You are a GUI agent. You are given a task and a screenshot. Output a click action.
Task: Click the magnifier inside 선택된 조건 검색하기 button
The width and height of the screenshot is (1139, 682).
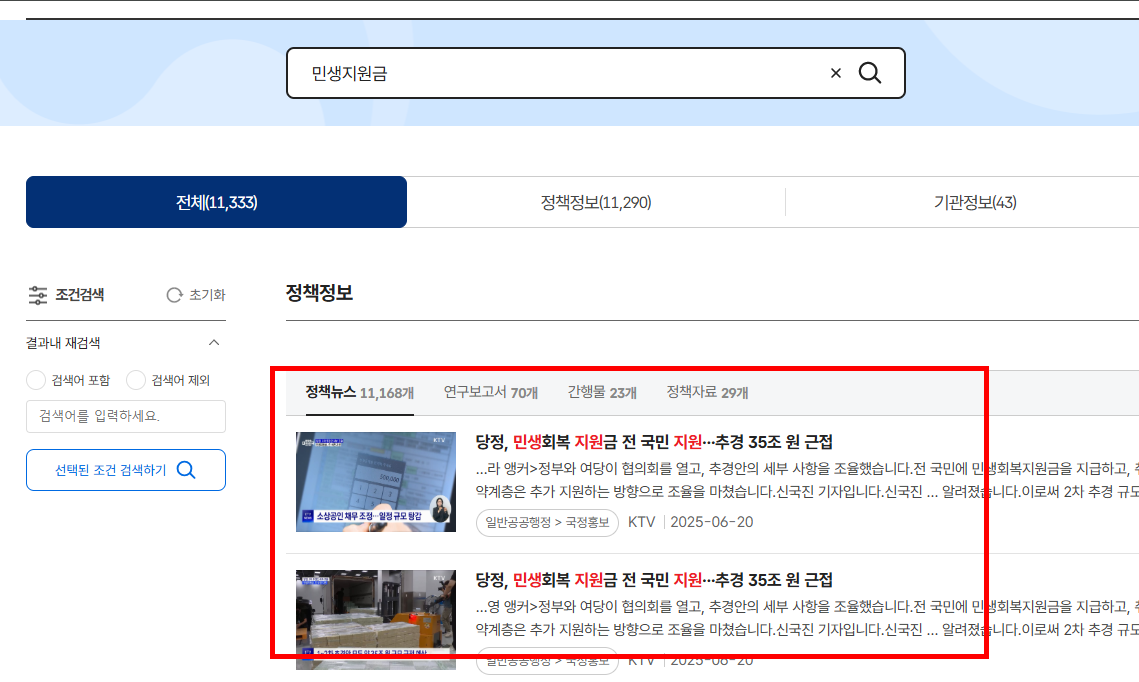(x=188, y=469)
